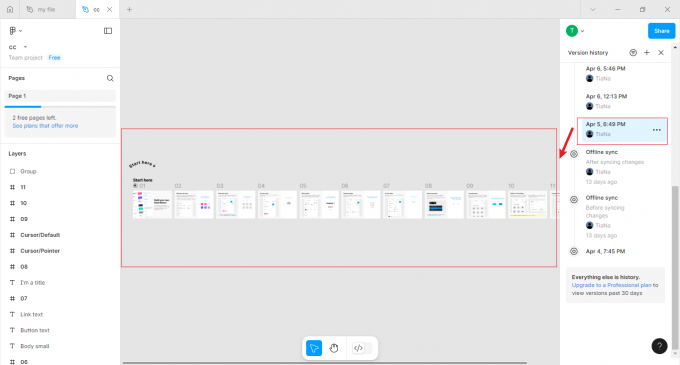Collapse the left sidebar panel icon
680x365 pixels.
coord(108,31)
